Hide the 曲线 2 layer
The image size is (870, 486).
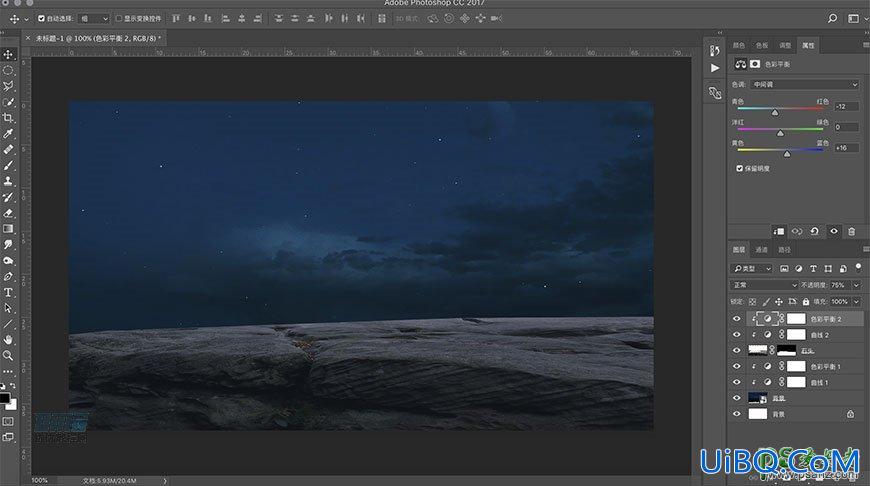[x=737, y=335]
